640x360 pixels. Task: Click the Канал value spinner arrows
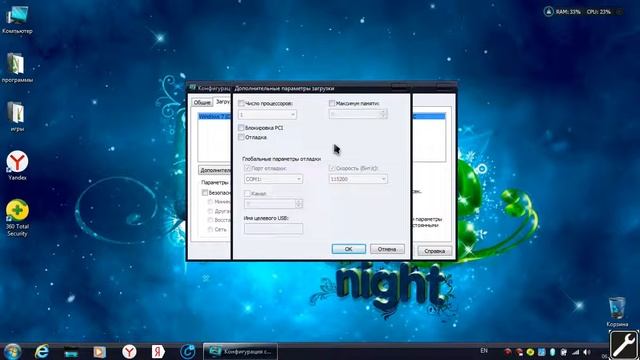[x=299, y=204]
